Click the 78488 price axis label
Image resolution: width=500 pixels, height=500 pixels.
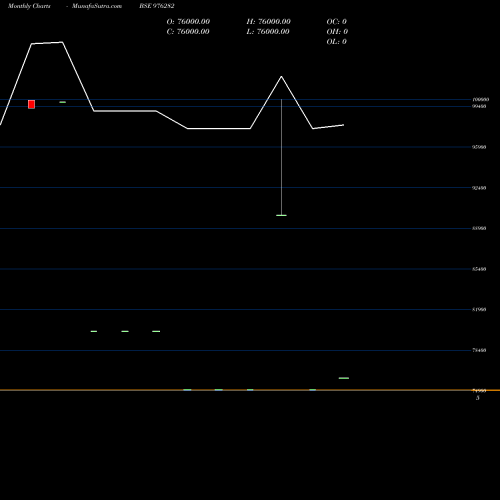479,350
